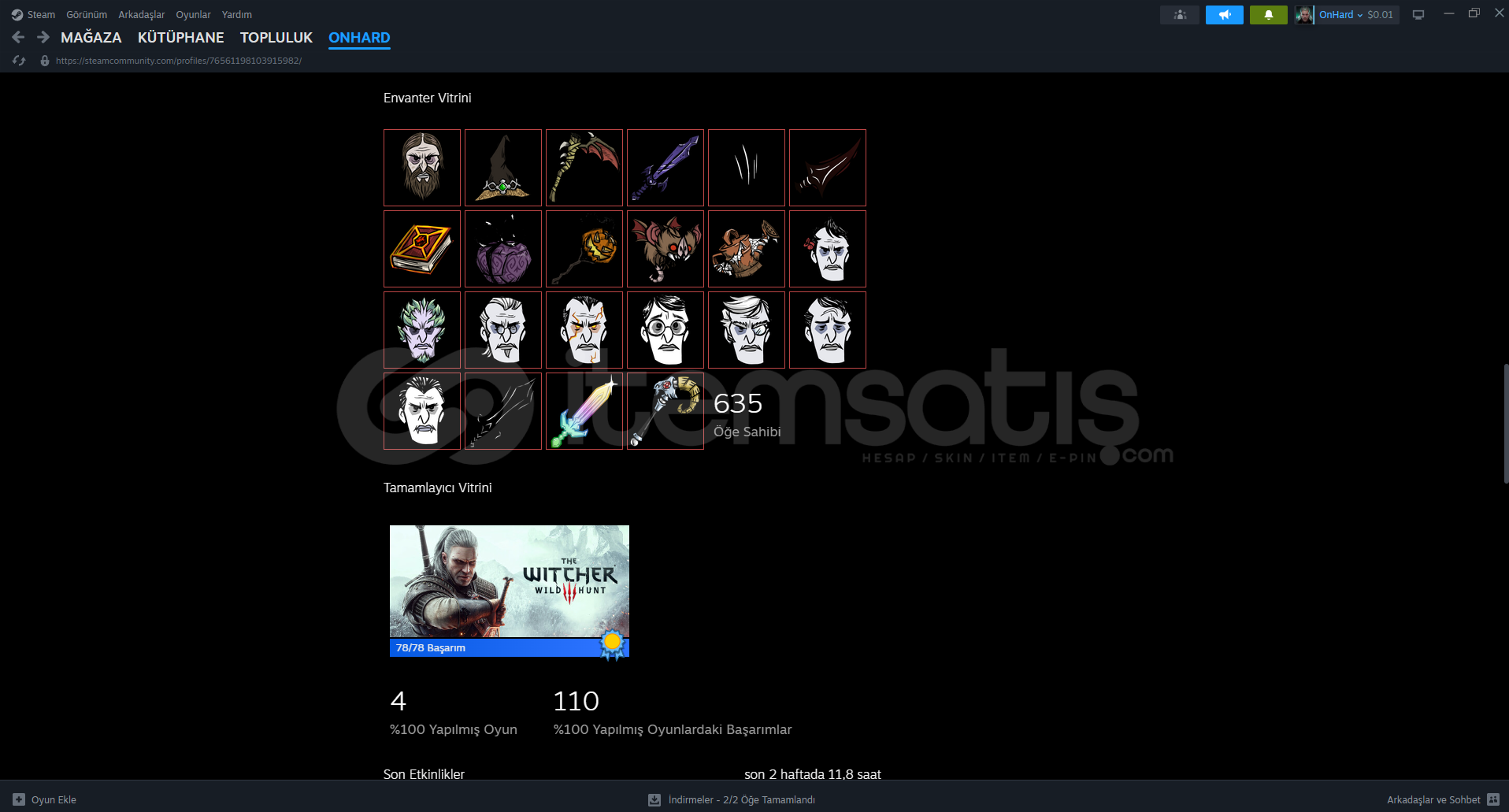The height and width of the screenshot is (812, 1509).
Task: Open İndirmeler - 2/2 Öğe Tamamlandı
Action: click(732, 799)
